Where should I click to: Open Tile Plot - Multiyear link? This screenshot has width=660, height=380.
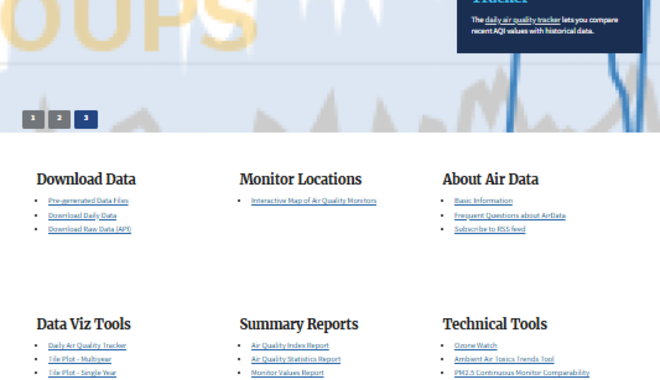pyautogui.click(x=80, y=359)
